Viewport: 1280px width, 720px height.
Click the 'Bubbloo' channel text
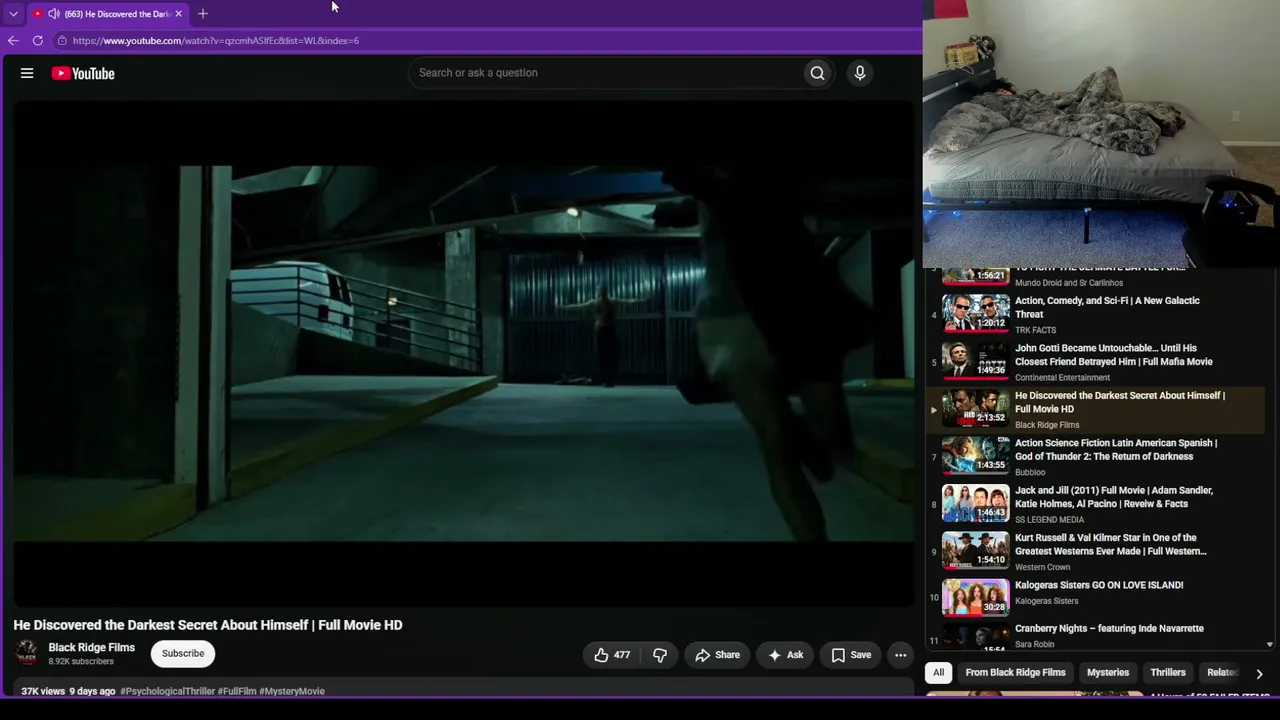[x=1030, y=472]
